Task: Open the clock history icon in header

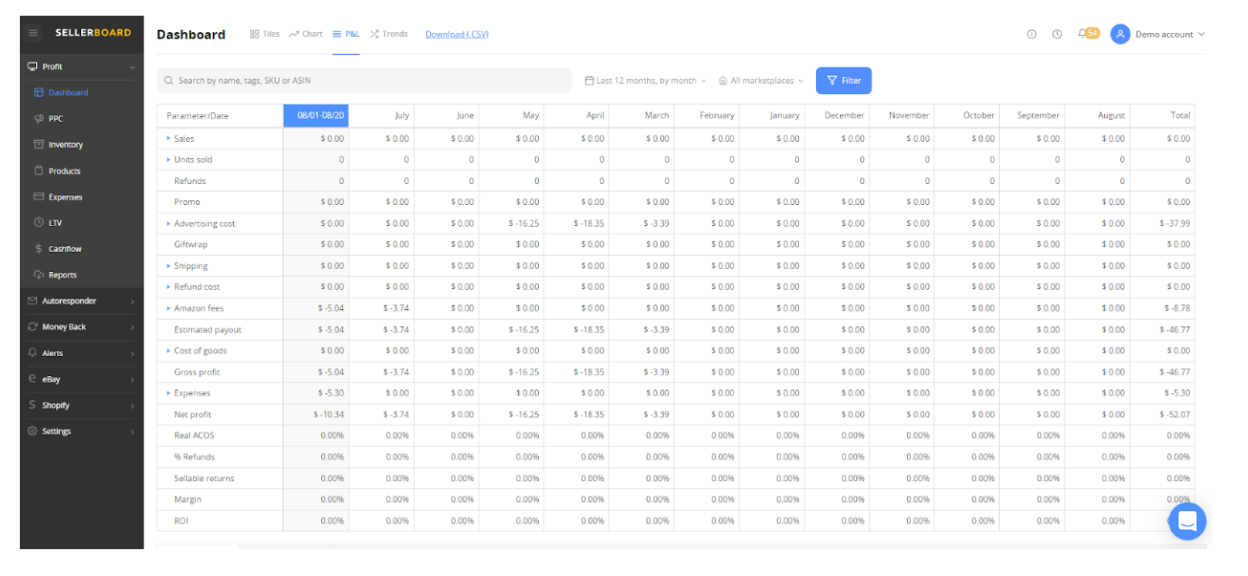Action: (x=1057, y=34)
